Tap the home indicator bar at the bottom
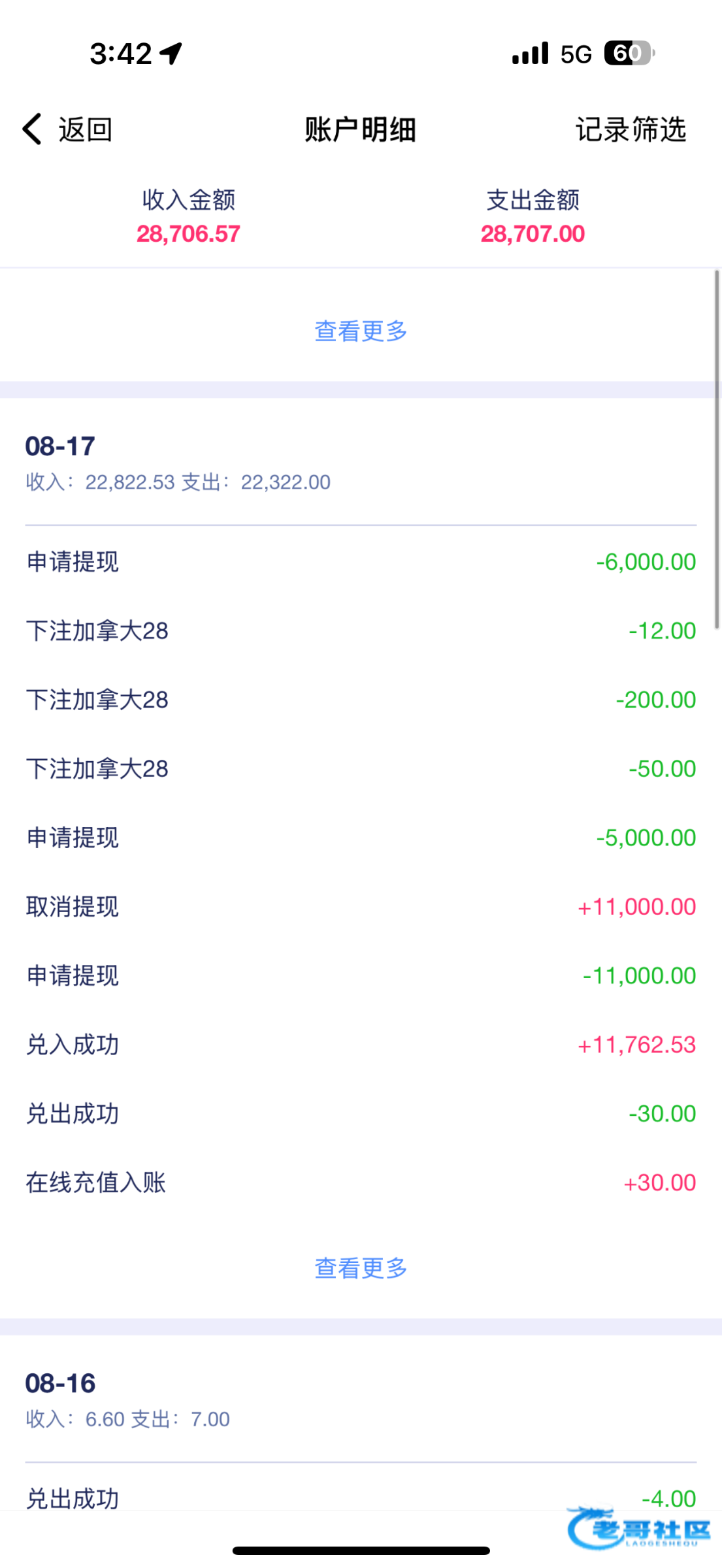The height and width of the screenshot is (1568, 722). click(x=361, y=1550)
